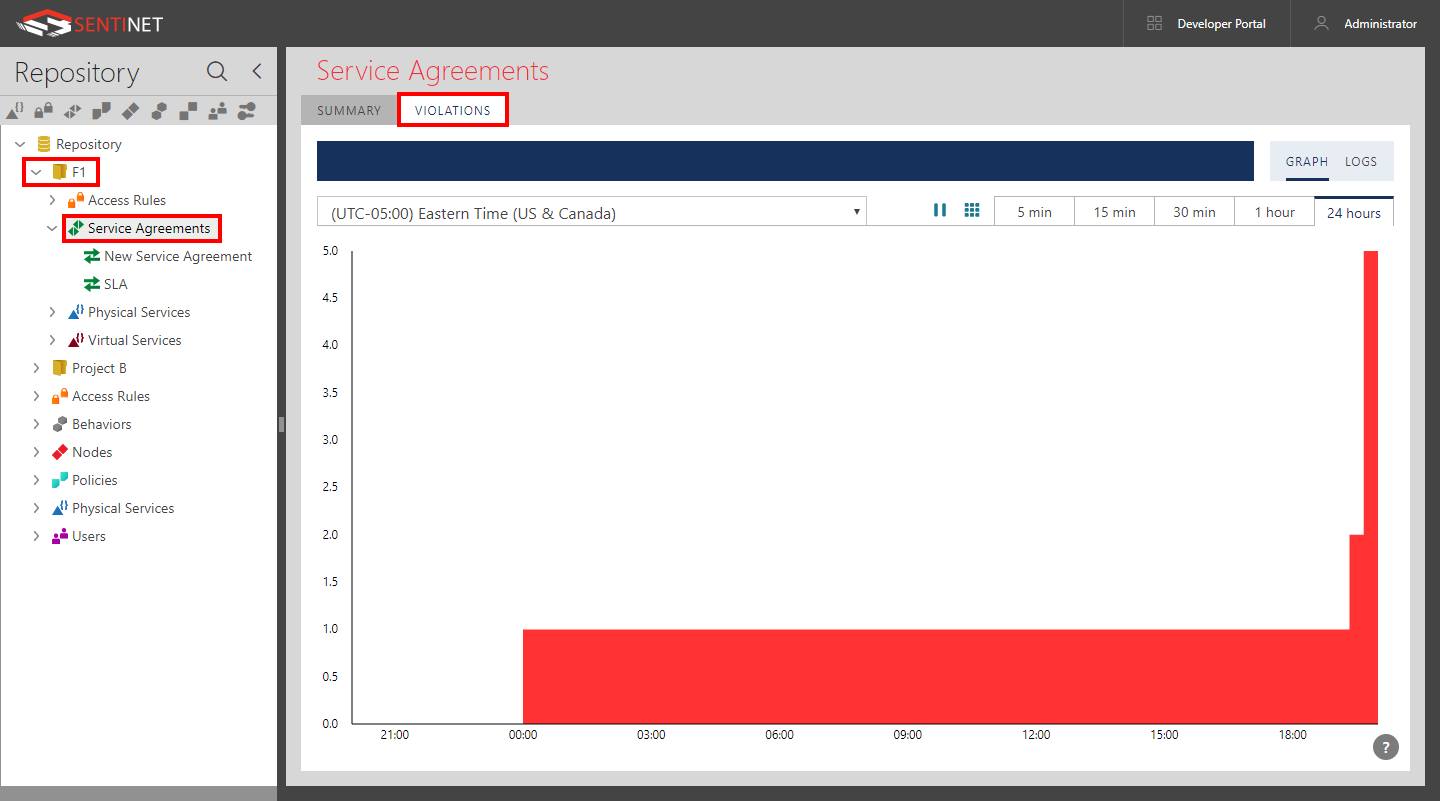Click the Administrator user icon

1321,23
